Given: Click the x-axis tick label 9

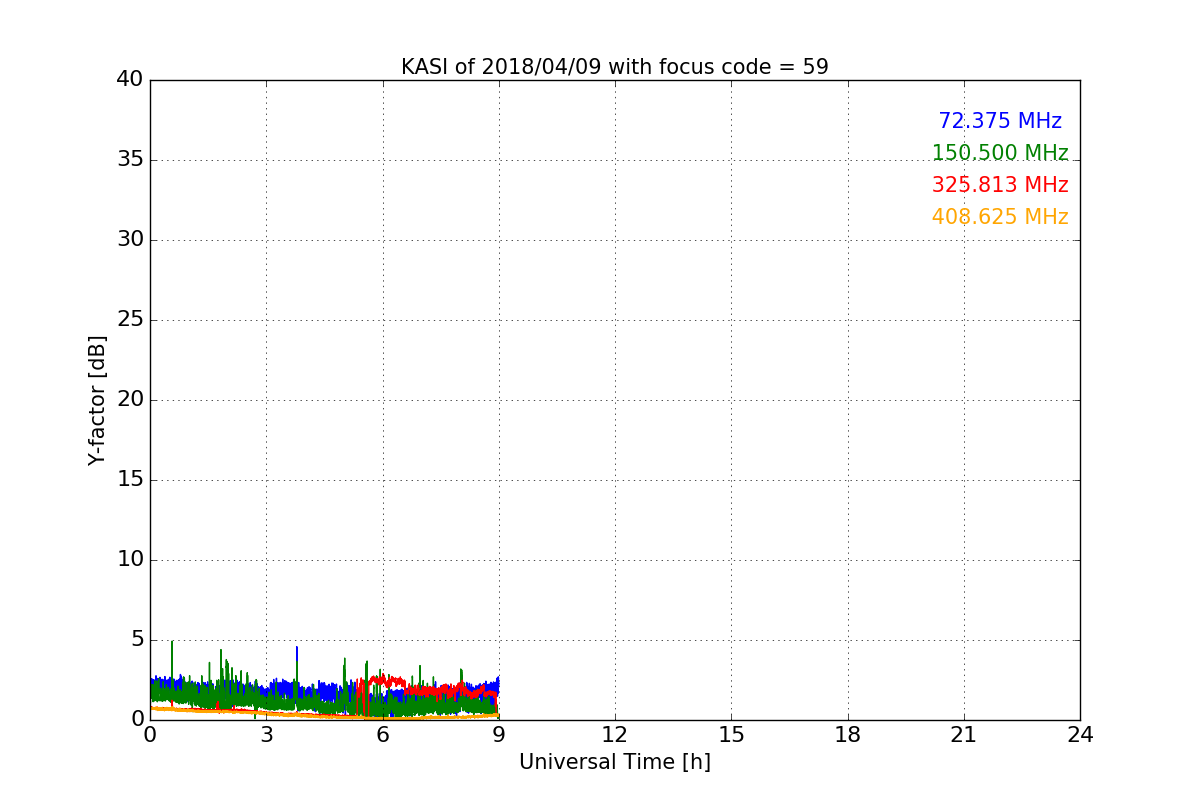Looking at the screenshot, I should pyautogui.click(x=499, y=735).
